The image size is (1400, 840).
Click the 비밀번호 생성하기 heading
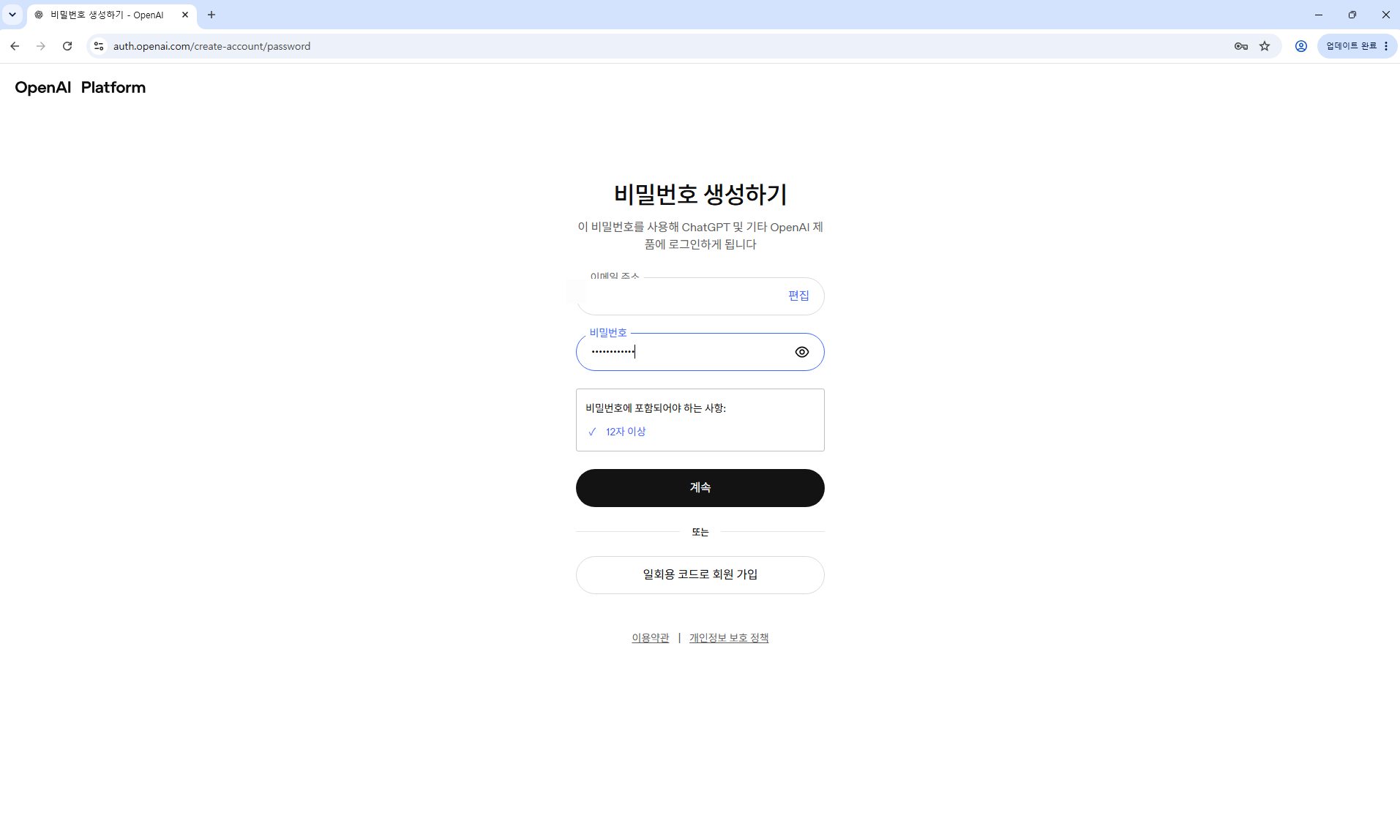click(700, 195)
